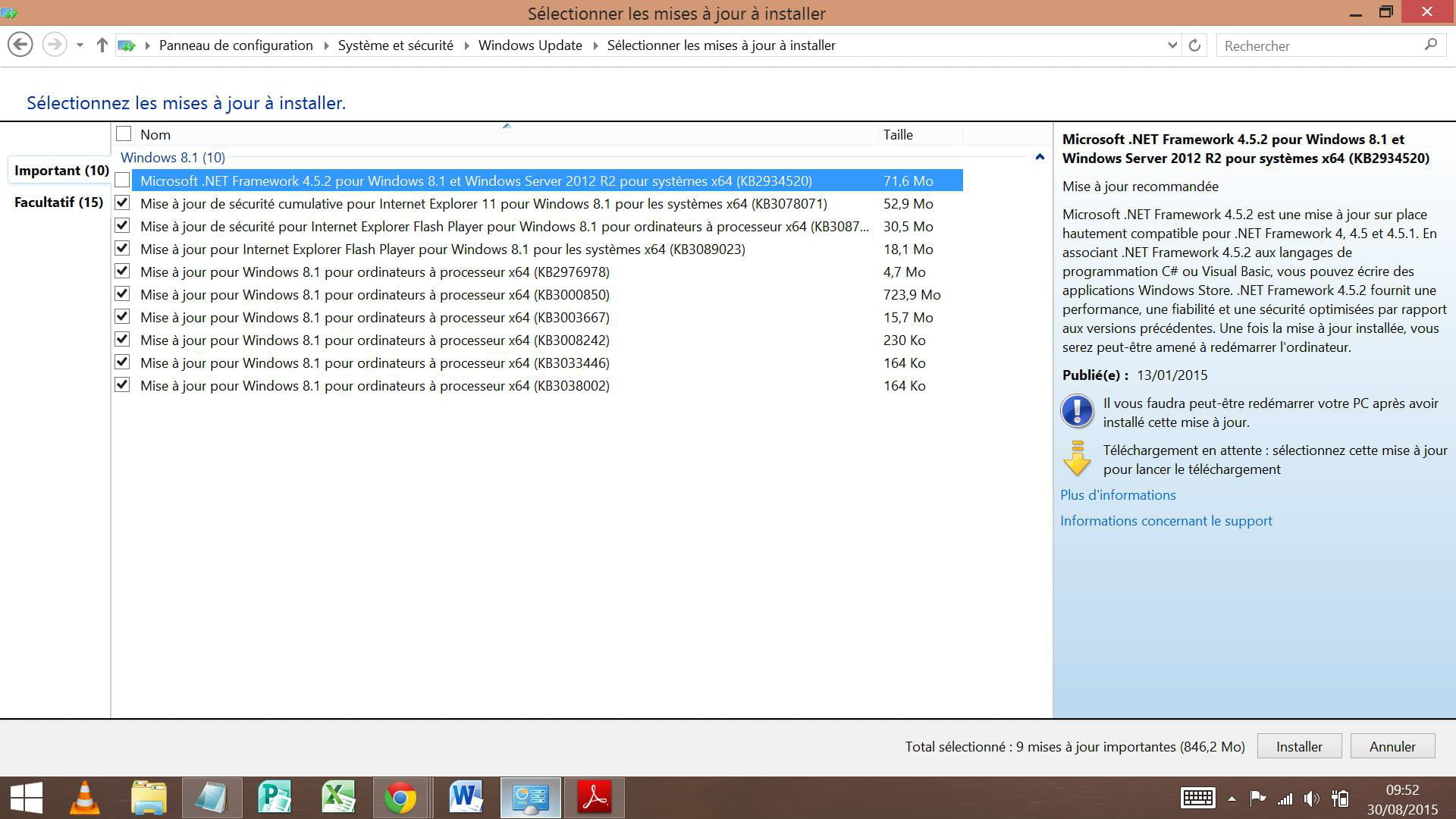Open the recent locations dropdown arrow
This screenshot has height=819, width=1456.
[80, 45]
